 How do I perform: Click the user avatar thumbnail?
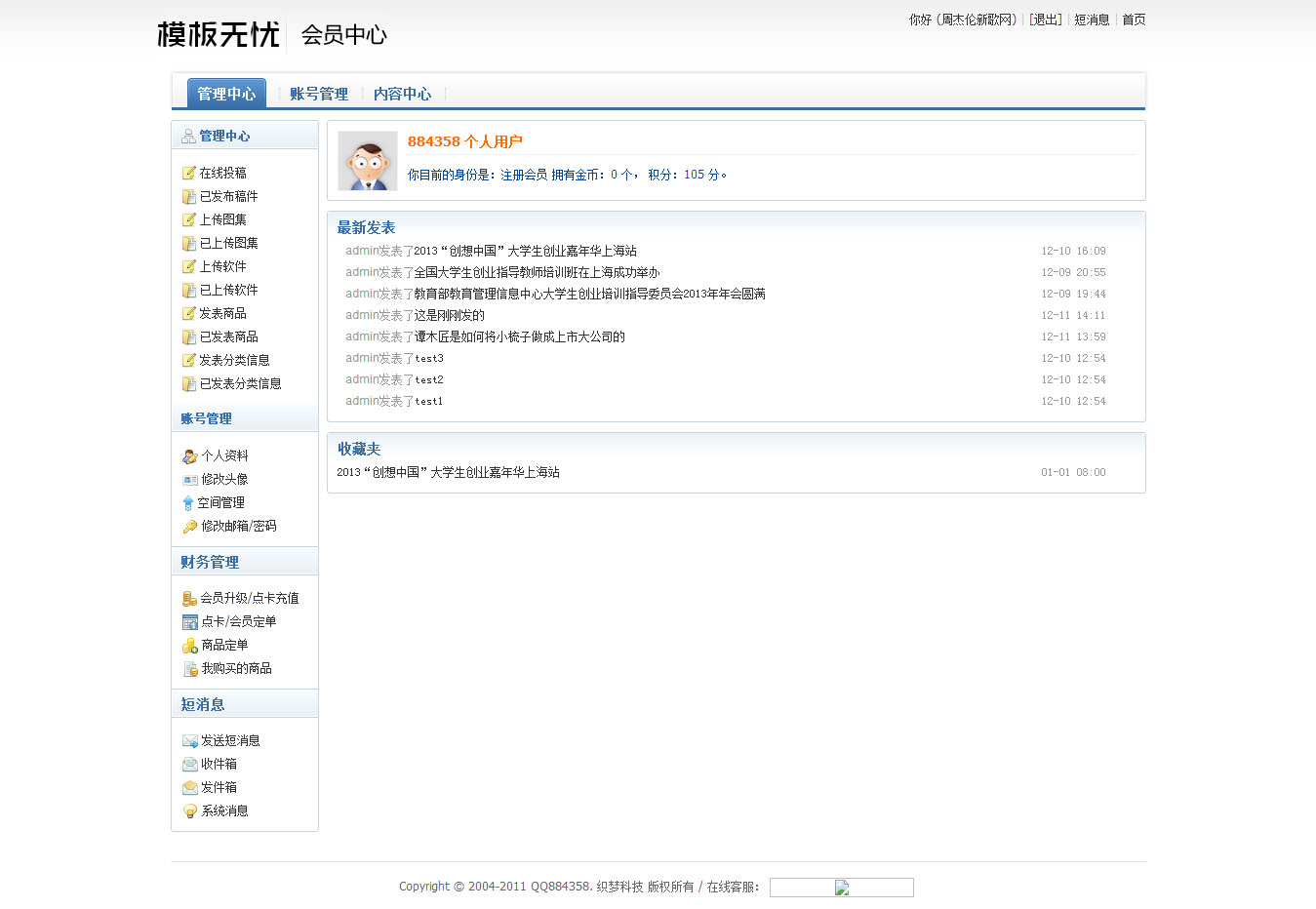tap(368, 161)
